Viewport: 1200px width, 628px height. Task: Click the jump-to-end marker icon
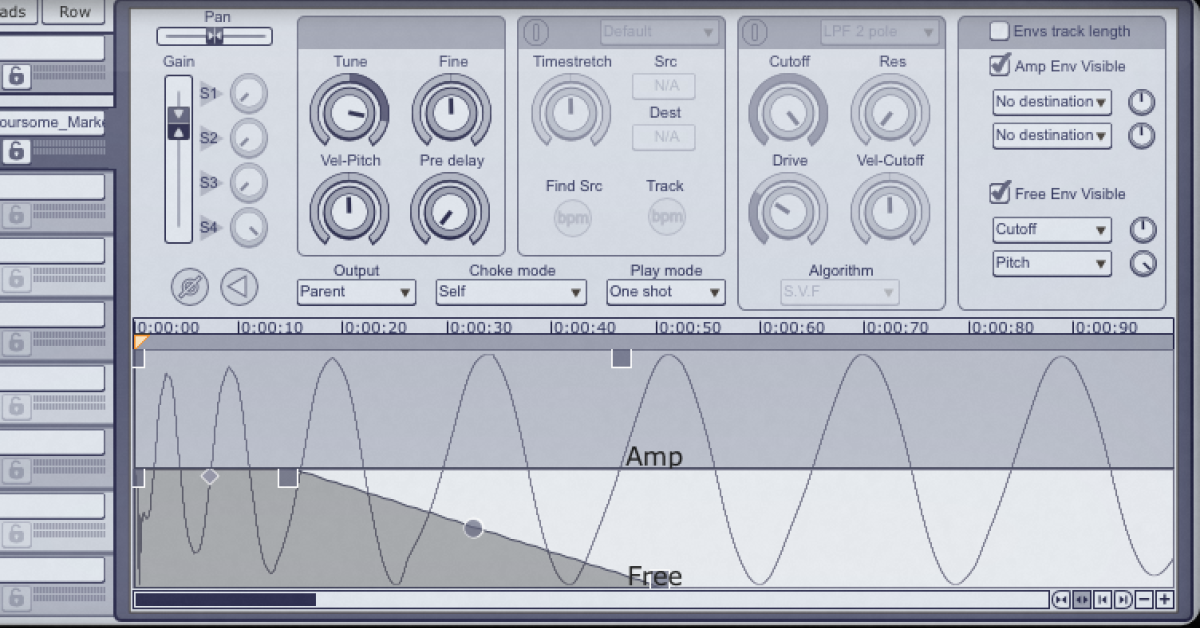(1122, 599)
